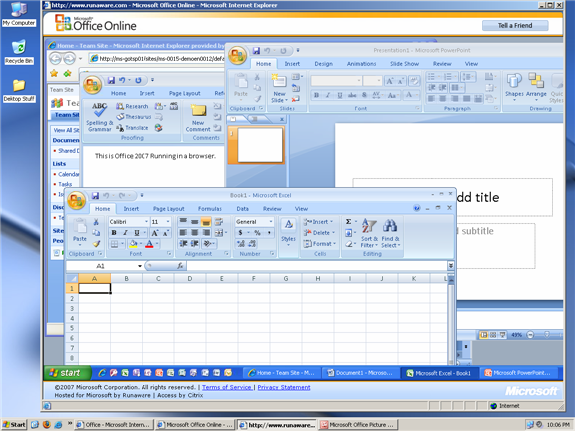This screenshot has height=431, width=575.
Task: Click the PowerPoint Office button orb
Action: (x=237, y=55)
